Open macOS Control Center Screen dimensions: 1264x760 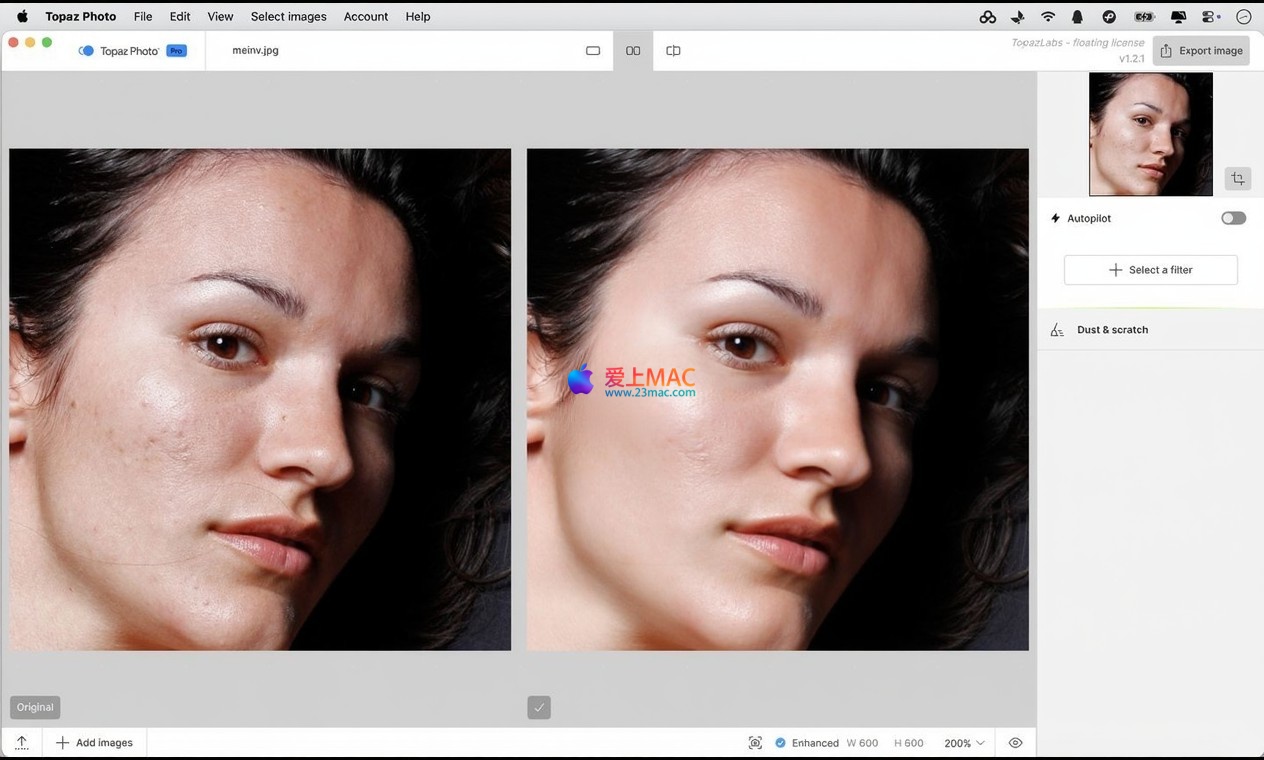coord(1211,17)
